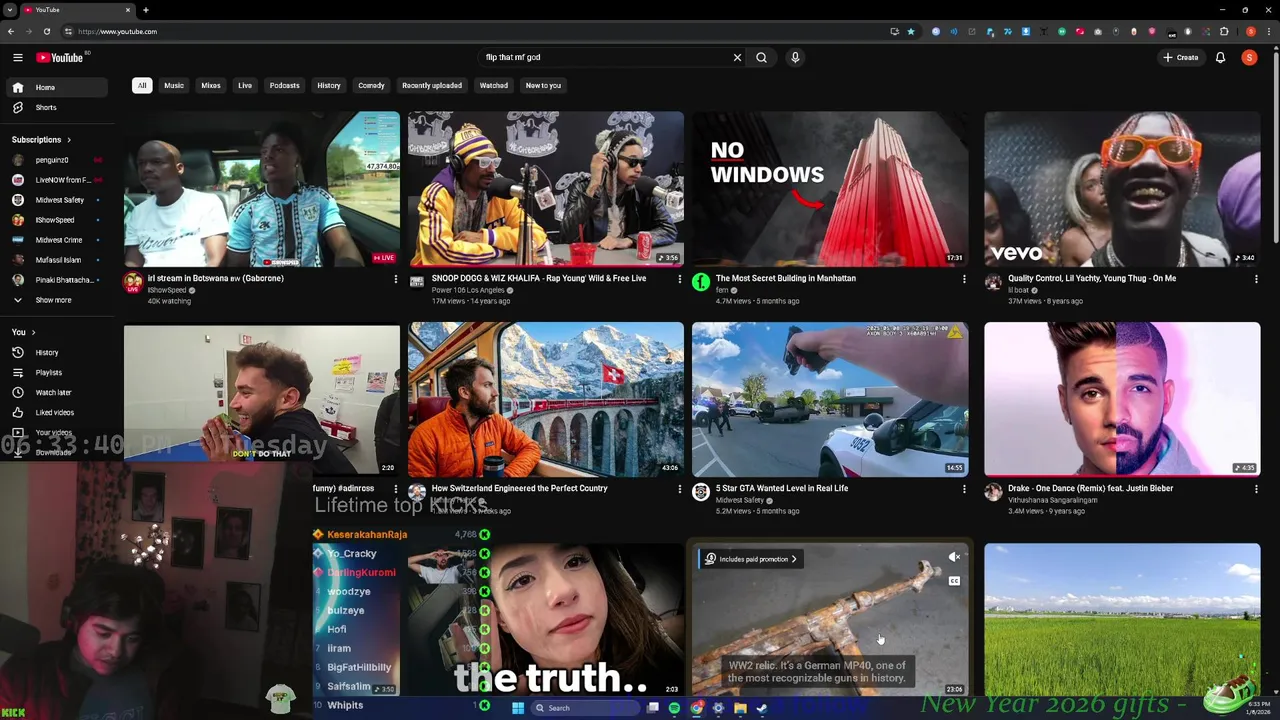Open Steam from the taskbar
This screenshot has width=1280, height=720.
(x=762, y=708)
